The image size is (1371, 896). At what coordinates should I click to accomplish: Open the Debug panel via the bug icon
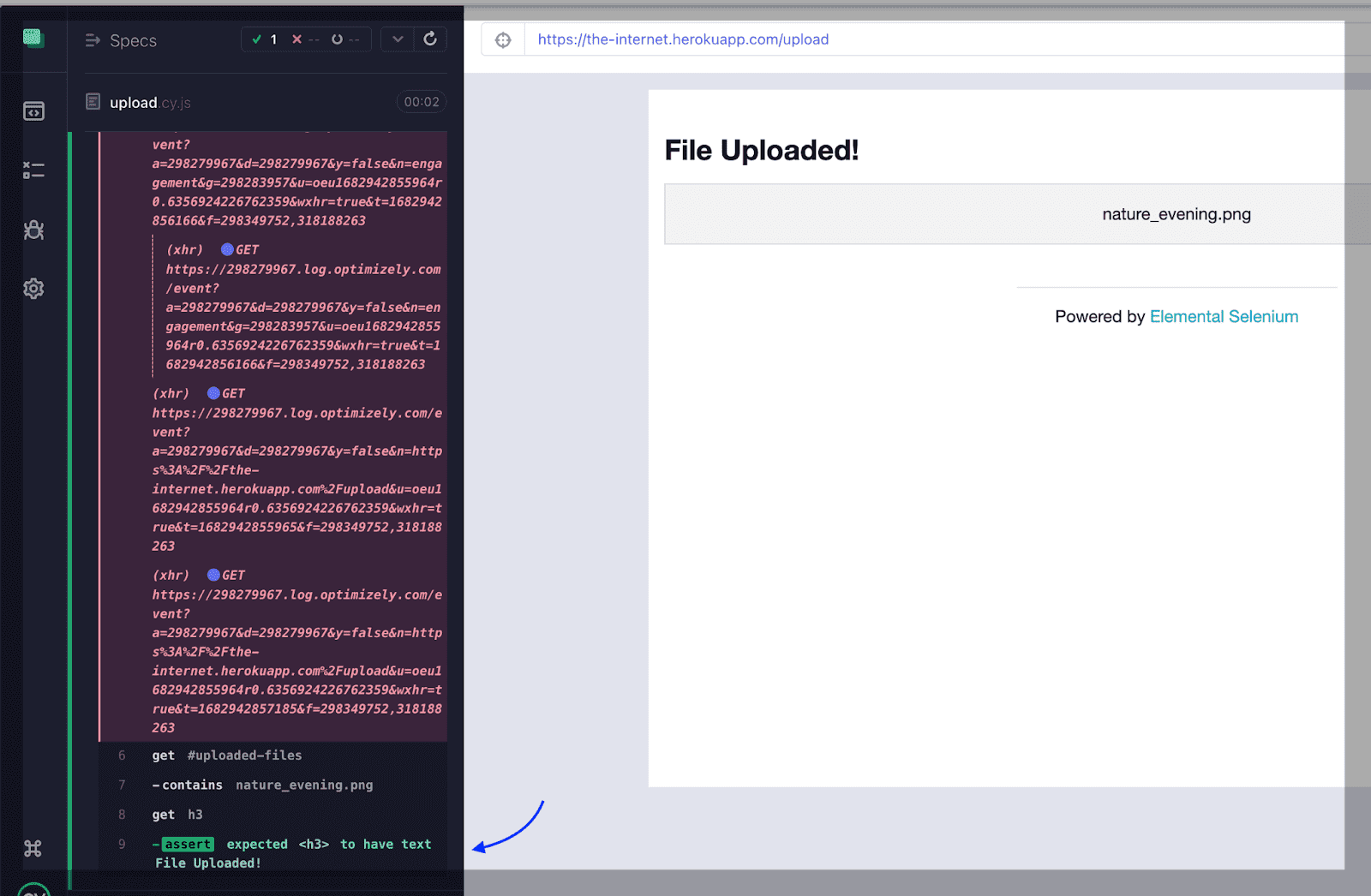33,230
